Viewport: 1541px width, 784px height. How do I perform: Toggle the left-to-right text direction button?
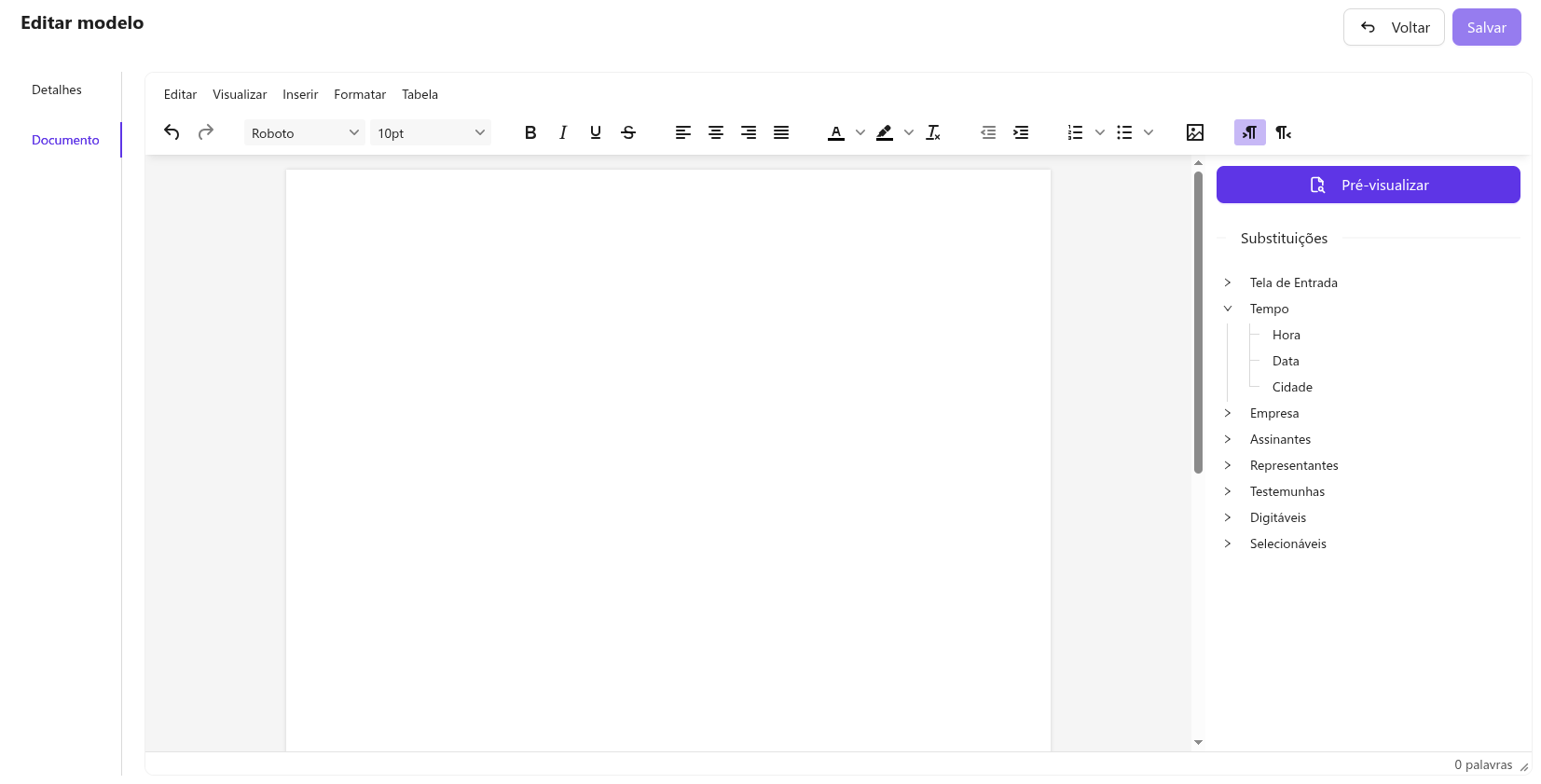(1249, 132)
